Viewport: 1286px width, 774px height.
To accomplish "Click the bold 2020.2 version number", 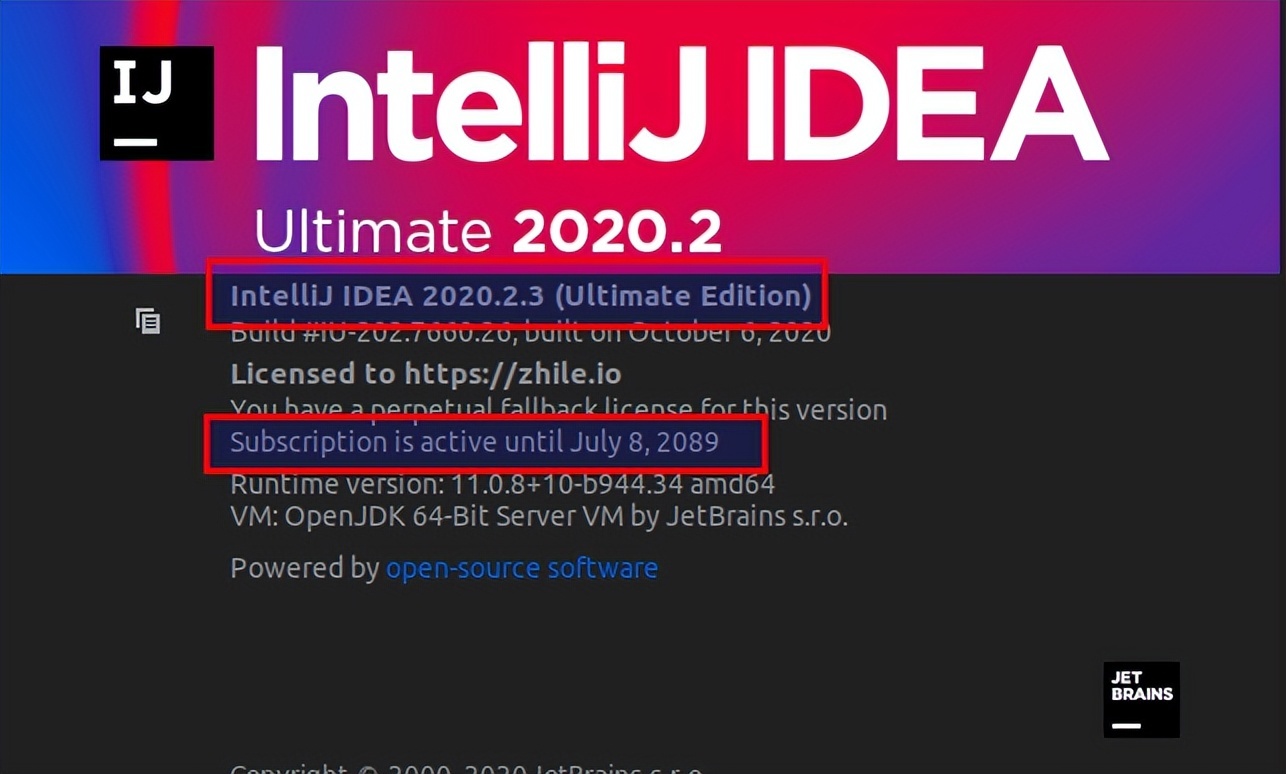I will click(617, 232).
